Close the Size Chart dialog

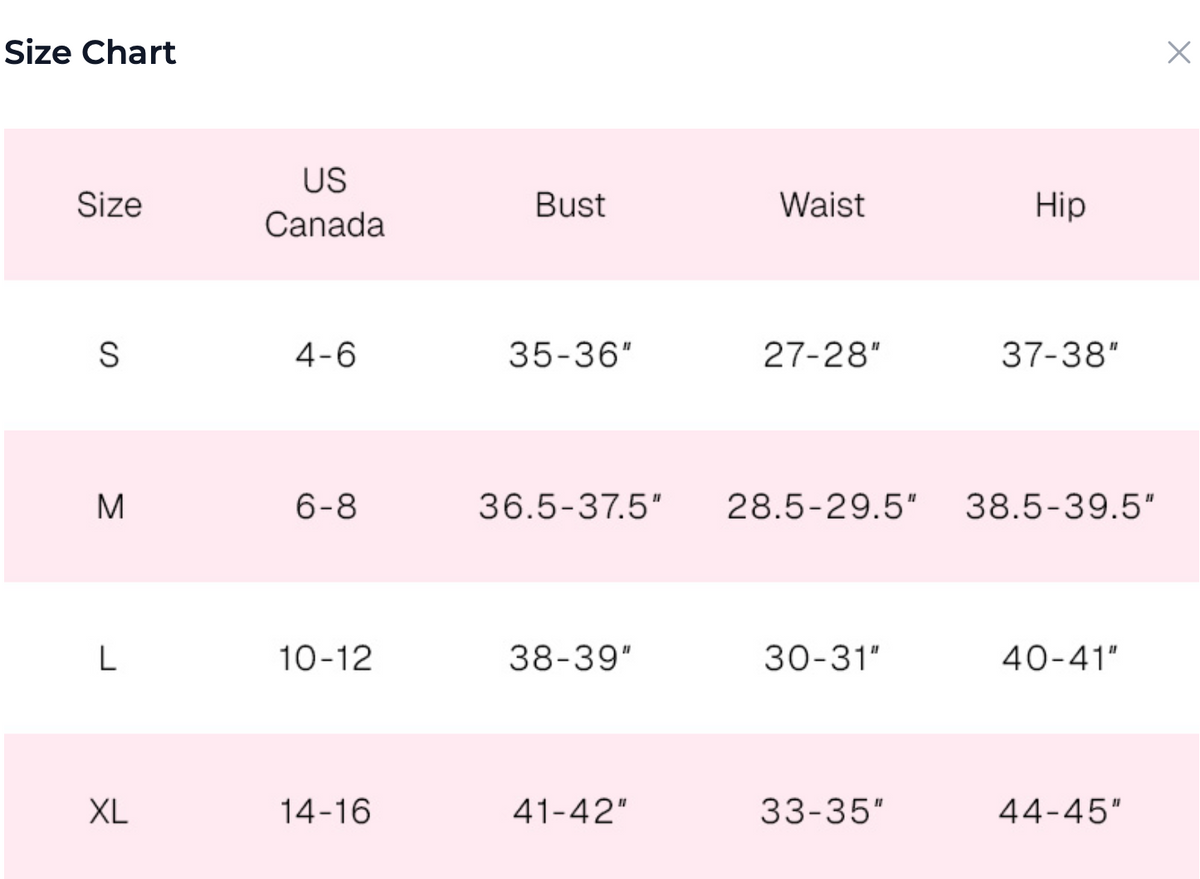click(1179, 53)
